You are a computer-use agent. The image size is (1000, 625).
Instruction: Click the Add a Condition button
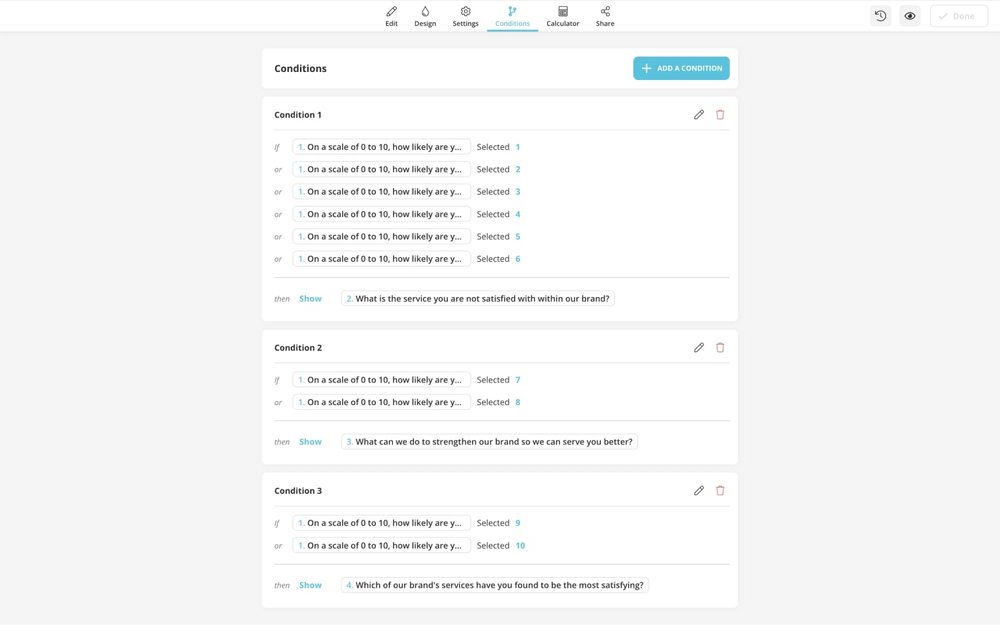681,68
